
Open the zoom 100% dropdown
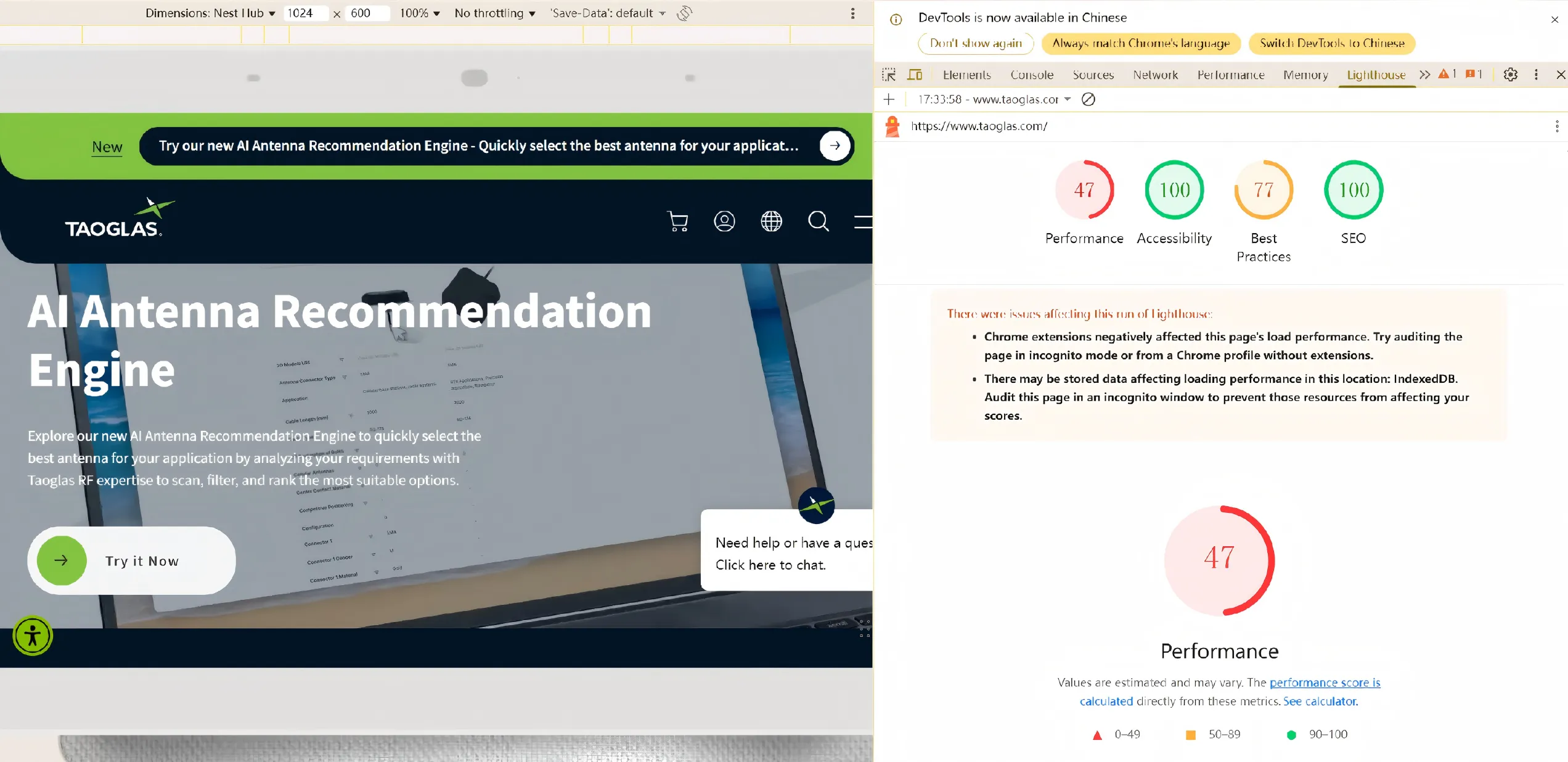click(x=420, y=13)
